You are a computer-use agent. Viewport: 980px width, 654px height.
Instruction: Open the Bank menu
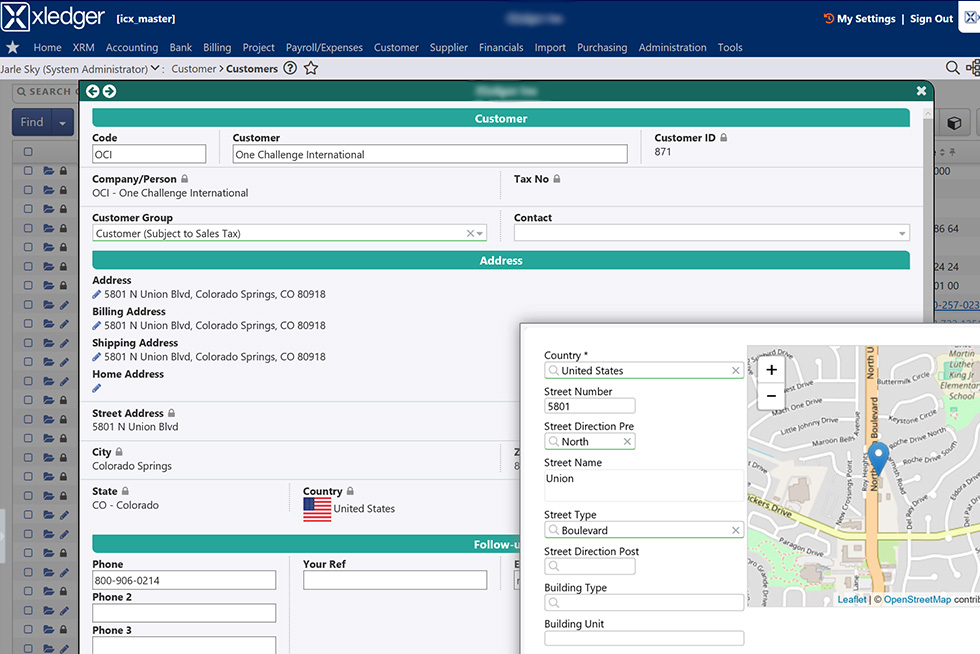181,48
